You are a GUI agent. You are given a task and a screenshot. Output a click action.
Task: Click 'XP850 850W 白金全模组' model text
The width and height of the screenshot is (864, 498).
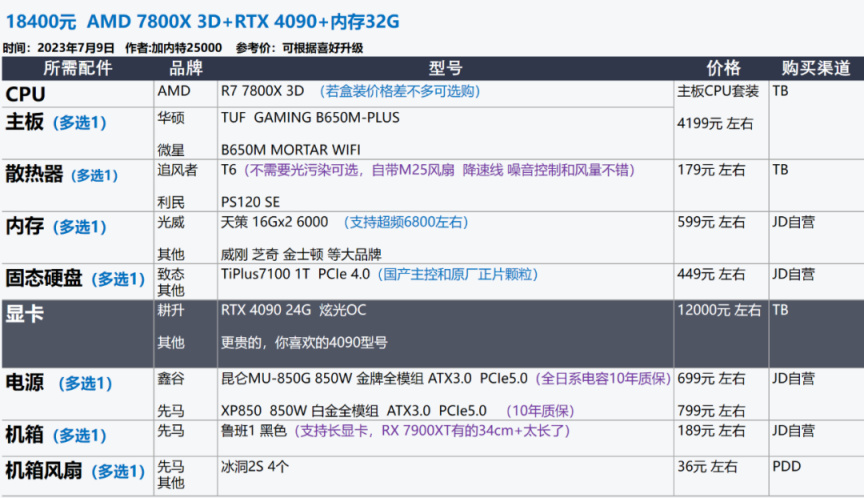[x=300, y=411]
